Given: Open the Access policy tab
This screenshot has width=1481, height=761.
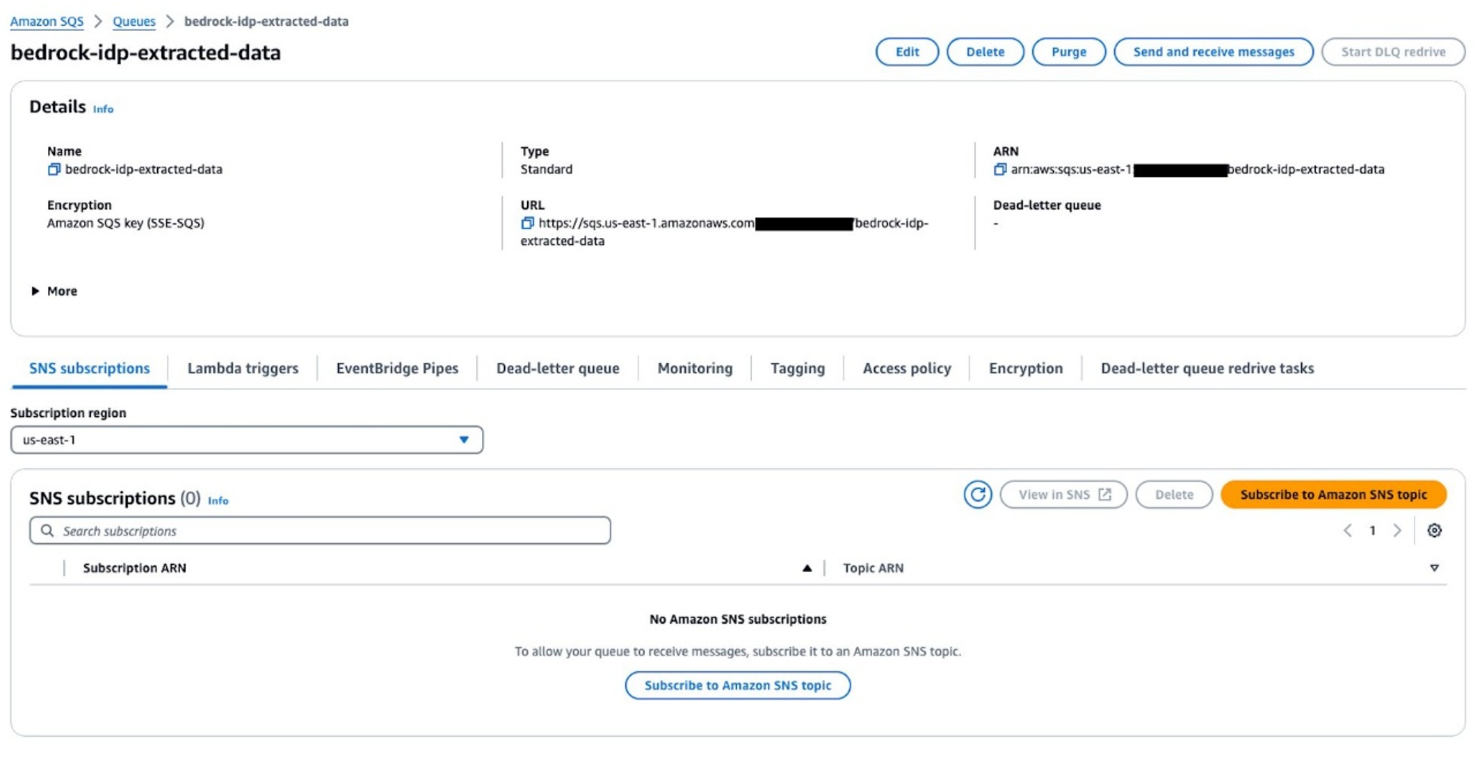Looking at the screenshot, I should pyautogui.click(x=907, y=368).
